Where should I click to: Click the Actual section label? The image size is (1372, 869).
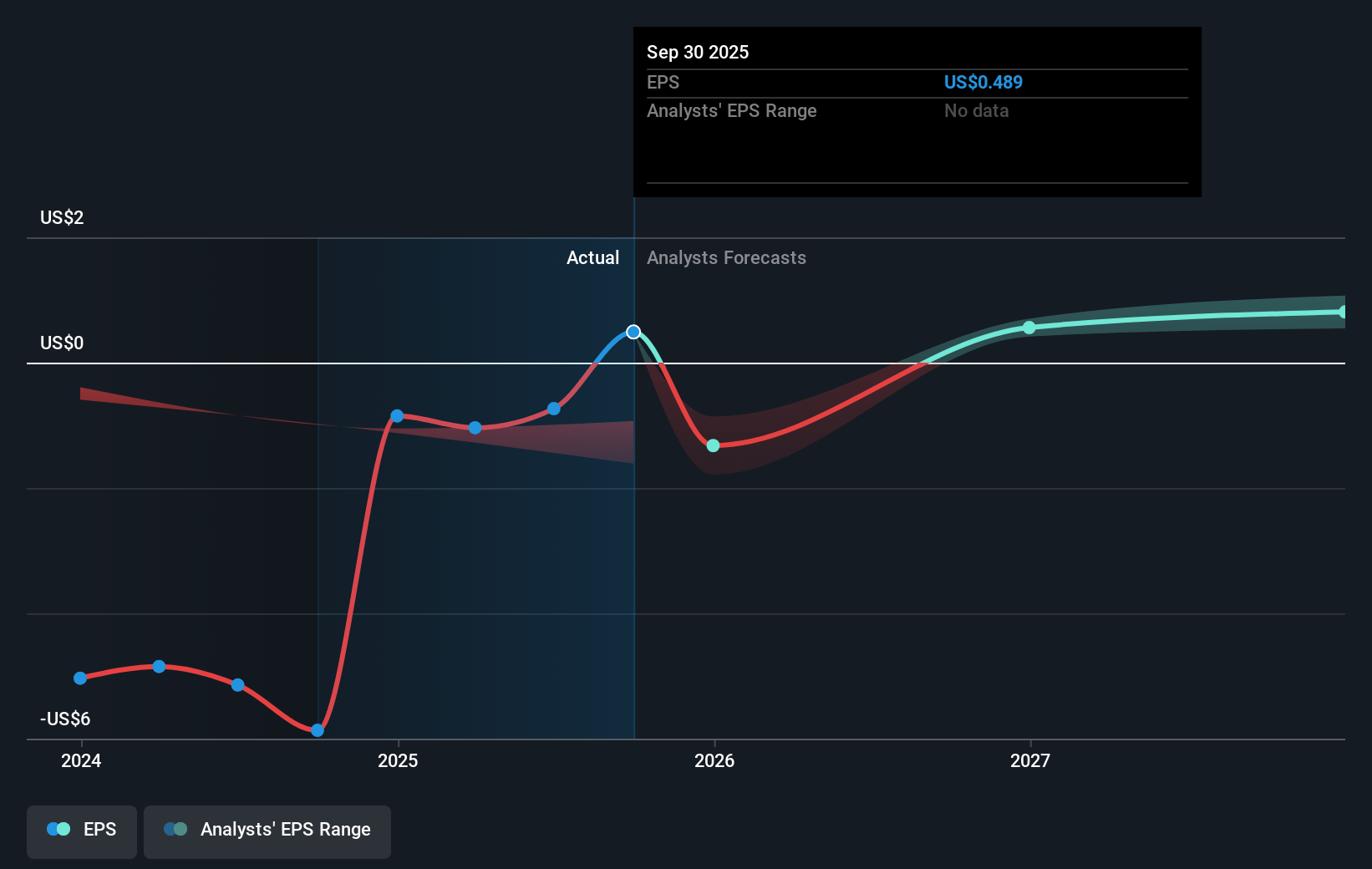(x=592, y=258)
